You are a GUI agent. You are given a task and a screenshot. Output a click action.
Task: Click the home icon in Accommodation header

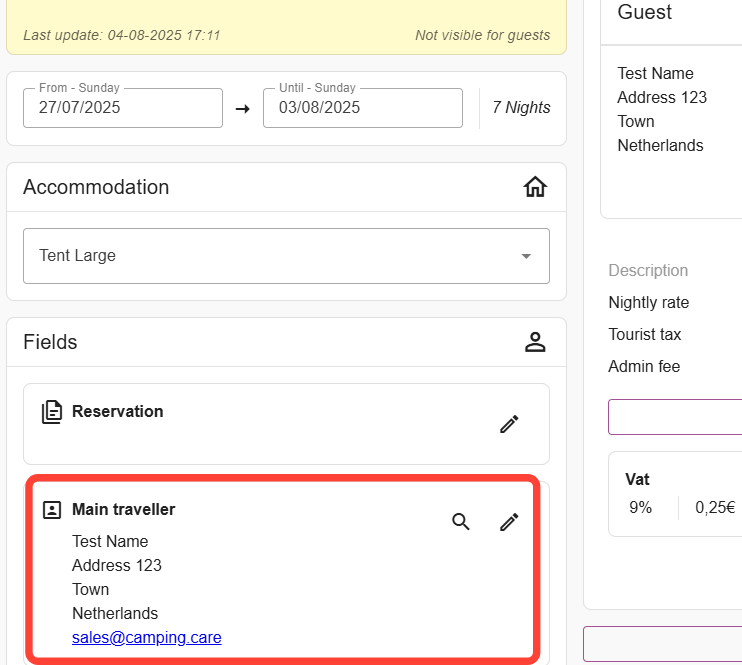pos(535,187)
